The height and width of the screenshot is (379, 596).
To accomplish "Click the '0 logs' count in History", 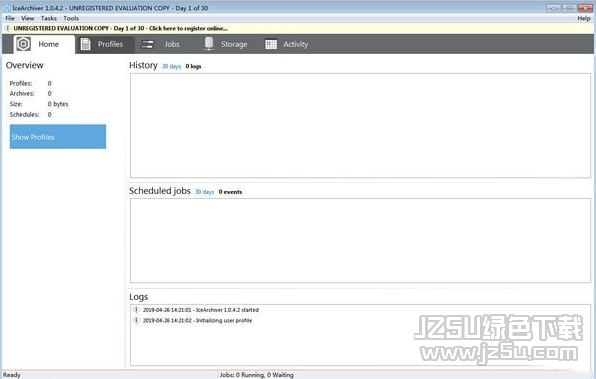I will pyautogui.click(x=193, y=66).
